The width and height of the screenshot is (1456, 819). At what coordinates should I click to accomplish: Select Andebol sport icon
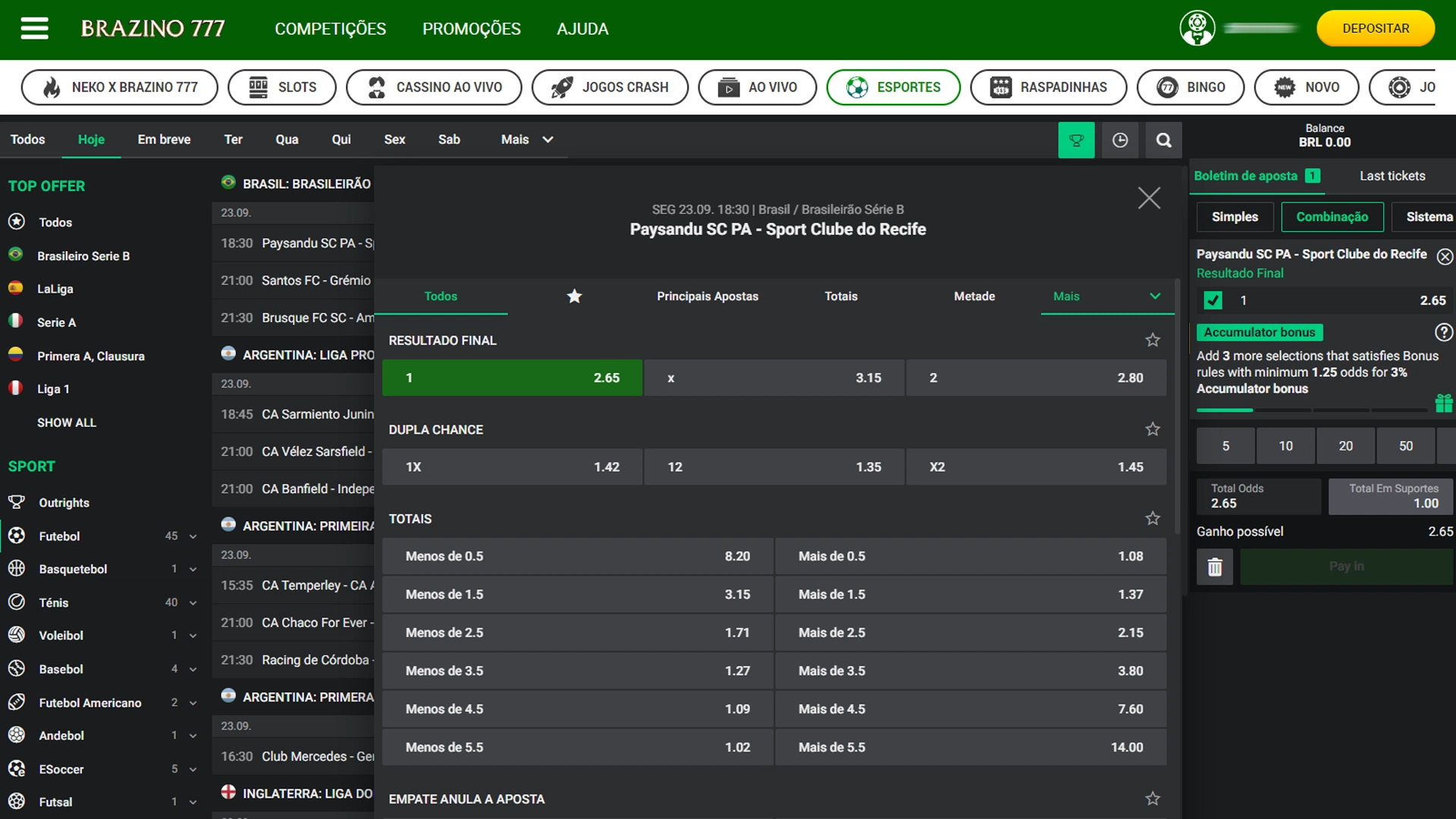point(17,735)
